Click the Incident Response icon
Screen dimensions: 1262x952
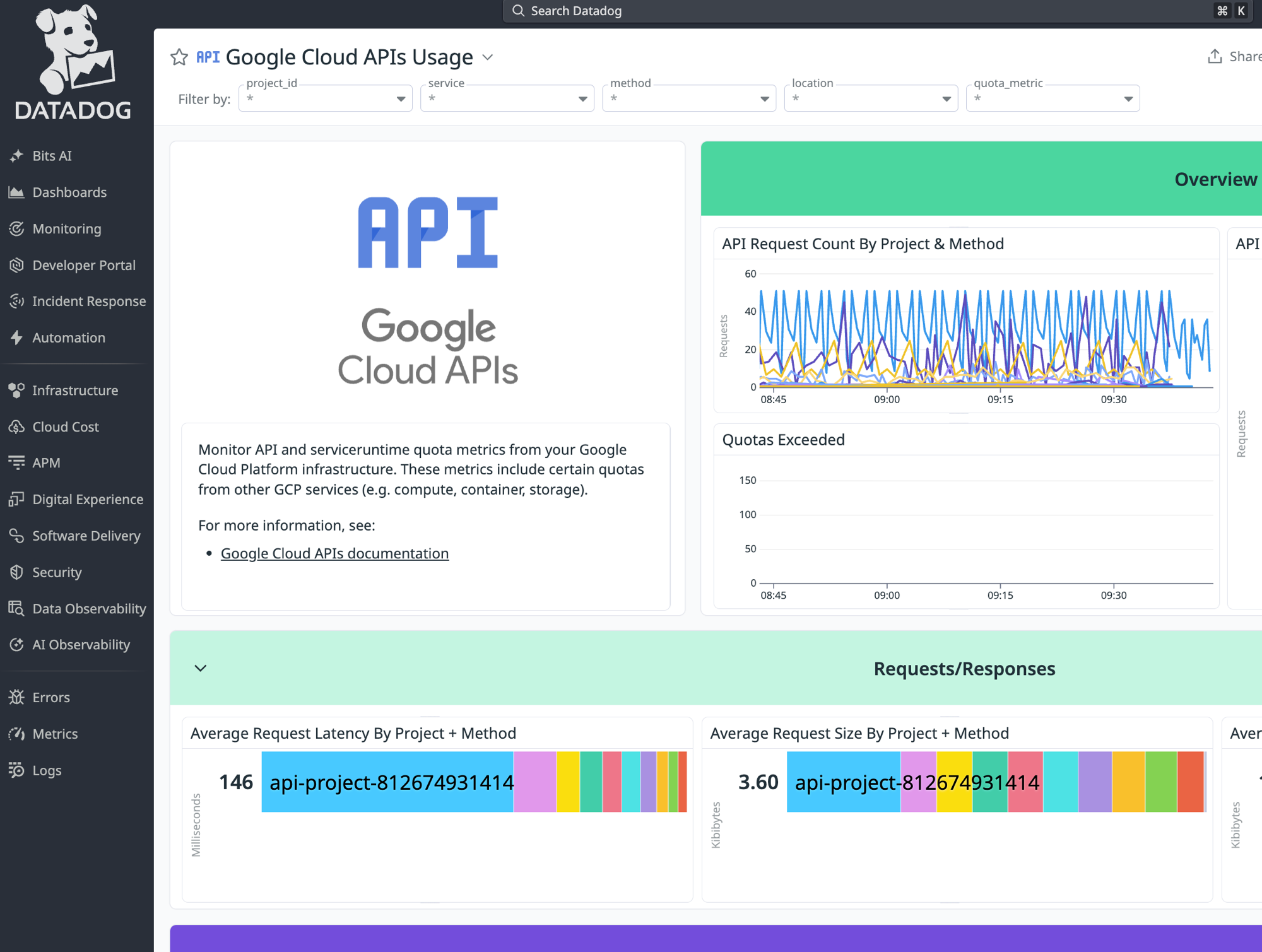17,302
